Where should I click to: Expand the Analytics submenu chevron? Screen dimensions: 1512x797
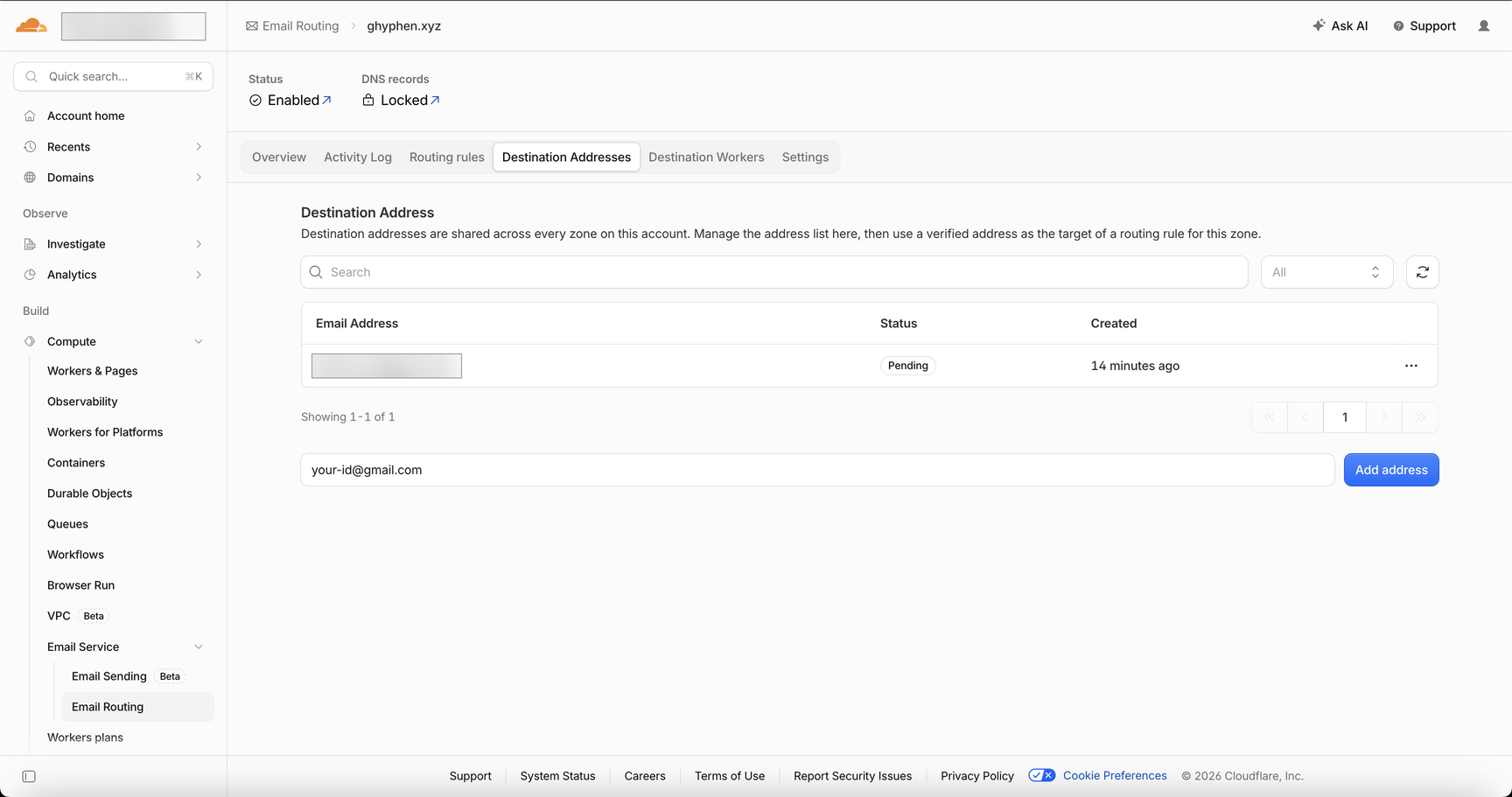[x=199, y=275]
